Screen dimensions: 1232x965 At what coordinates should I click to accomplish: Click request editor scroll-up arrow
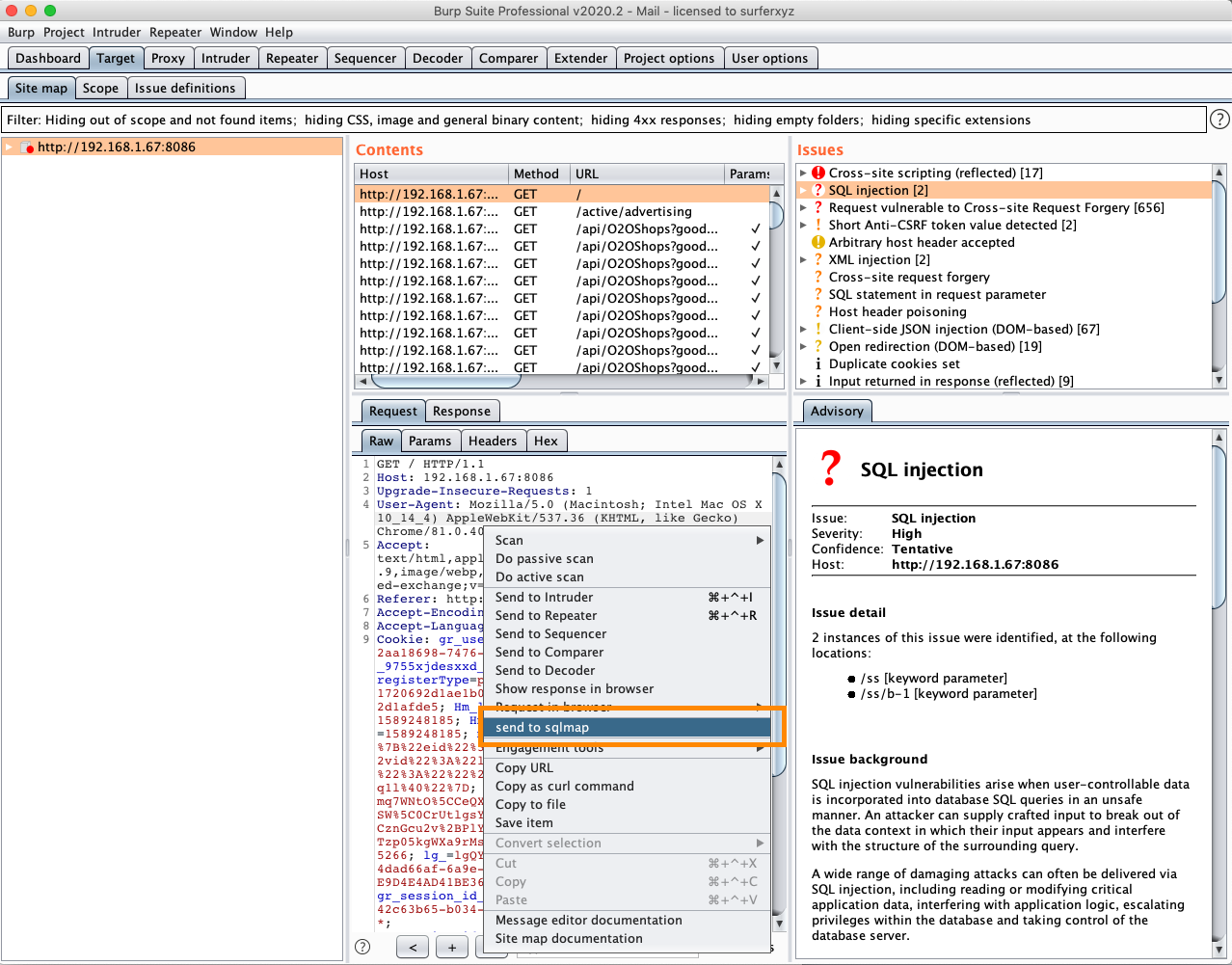click(780, 465)
